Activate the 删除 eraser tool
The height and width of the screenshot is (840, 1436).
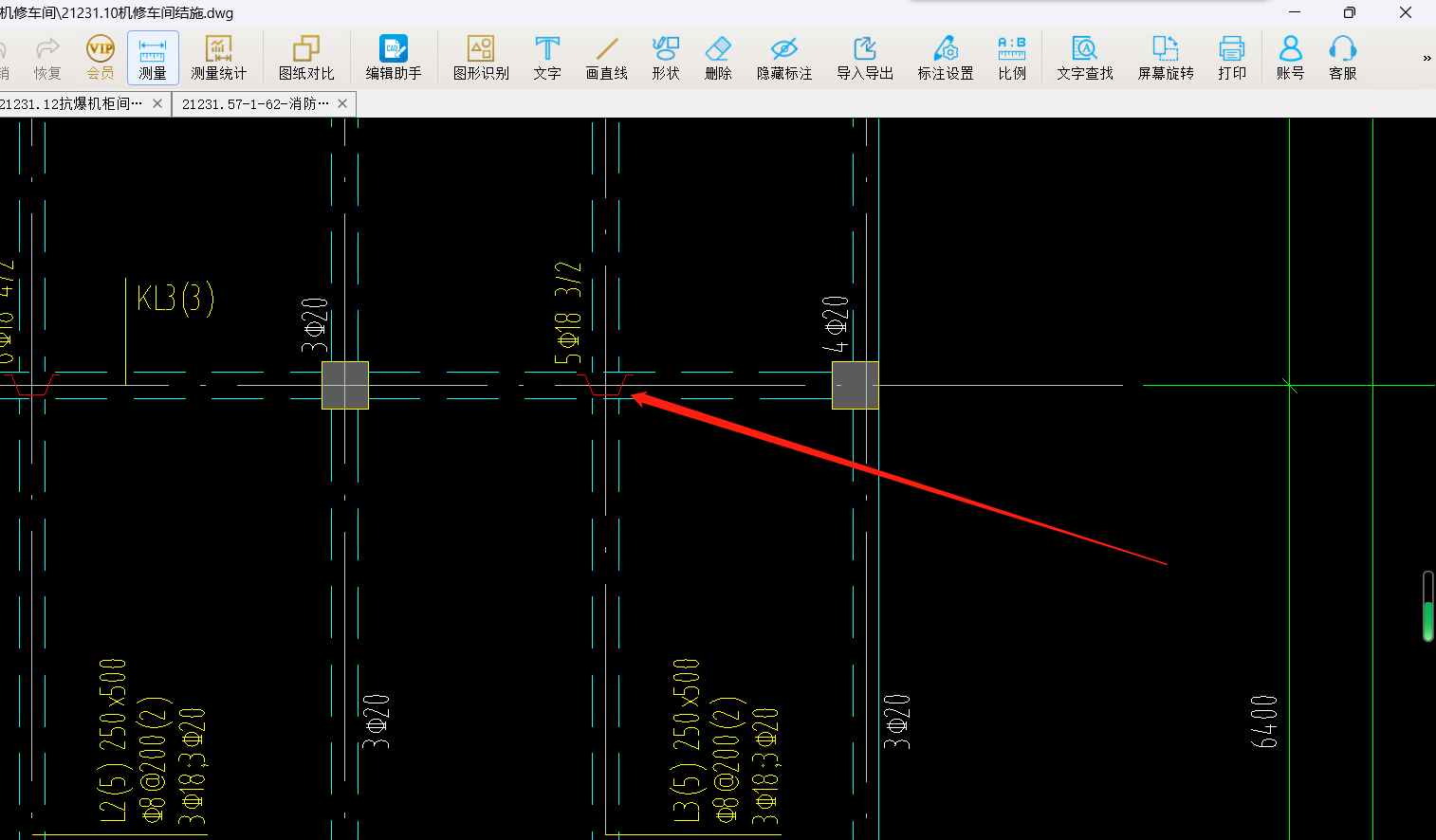pyautogui.click(x=718, y=58)
